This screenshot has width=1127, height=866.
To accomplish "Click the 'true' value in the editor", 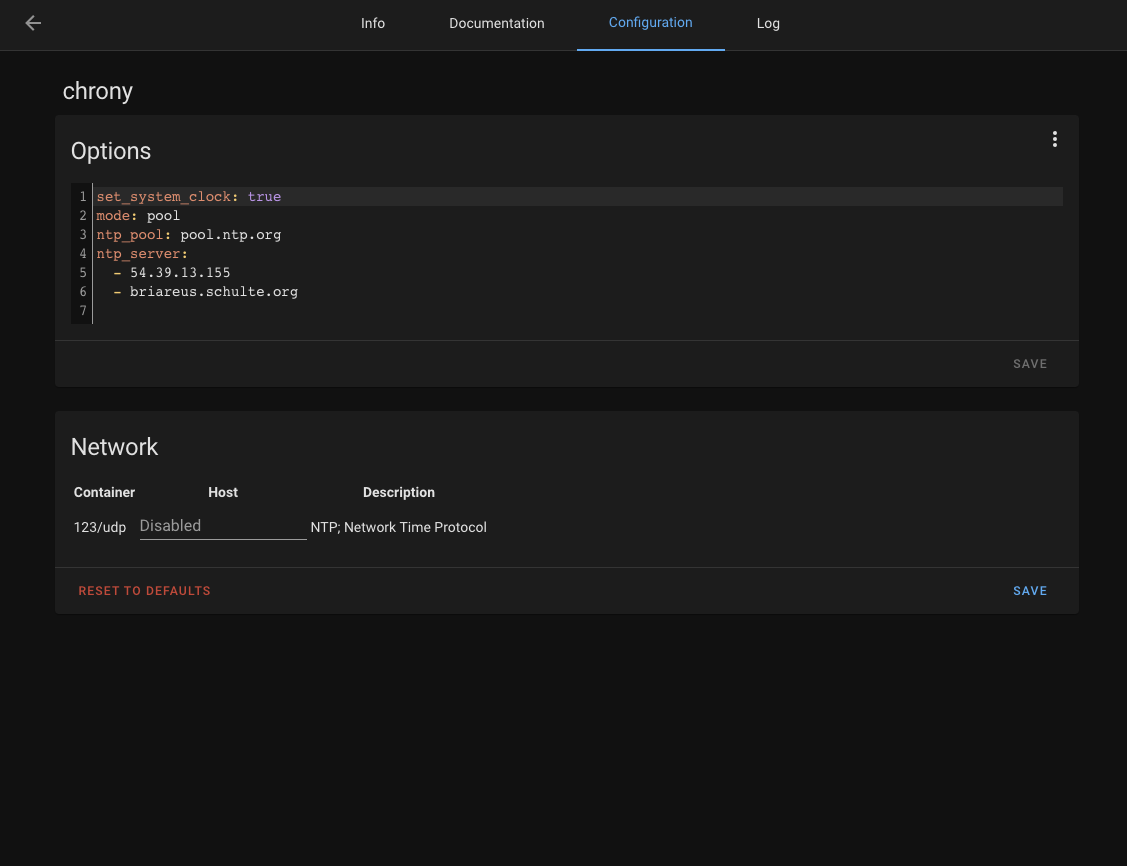I will point(264,196).
